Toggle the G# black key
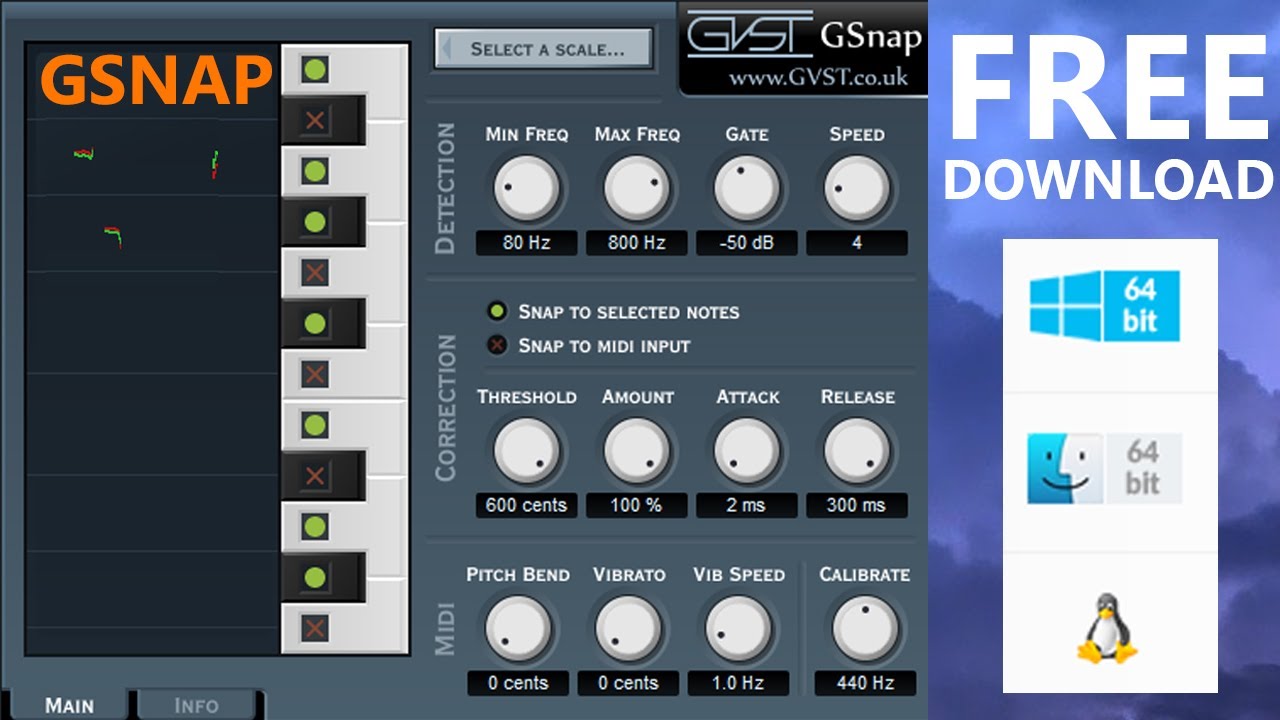This screenshot has width=1280, height=720. (x=315, y=221)
